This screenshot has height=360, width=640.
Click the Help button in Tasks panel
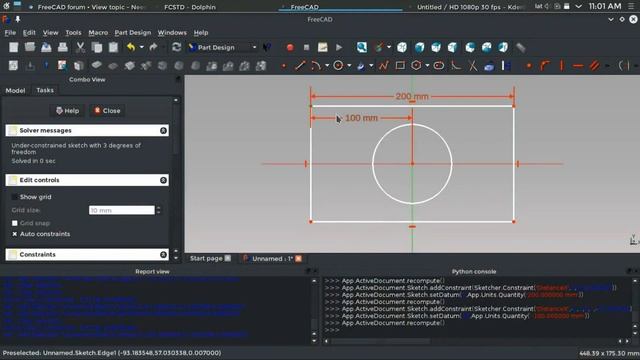pyautogui.click(x=68, y=111)
